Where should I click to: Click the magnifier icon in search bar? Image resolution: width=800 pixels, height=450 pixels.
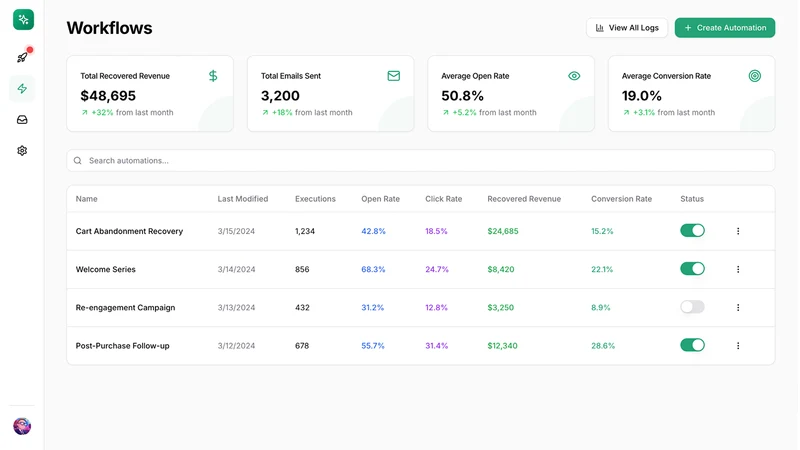[78, 161]
